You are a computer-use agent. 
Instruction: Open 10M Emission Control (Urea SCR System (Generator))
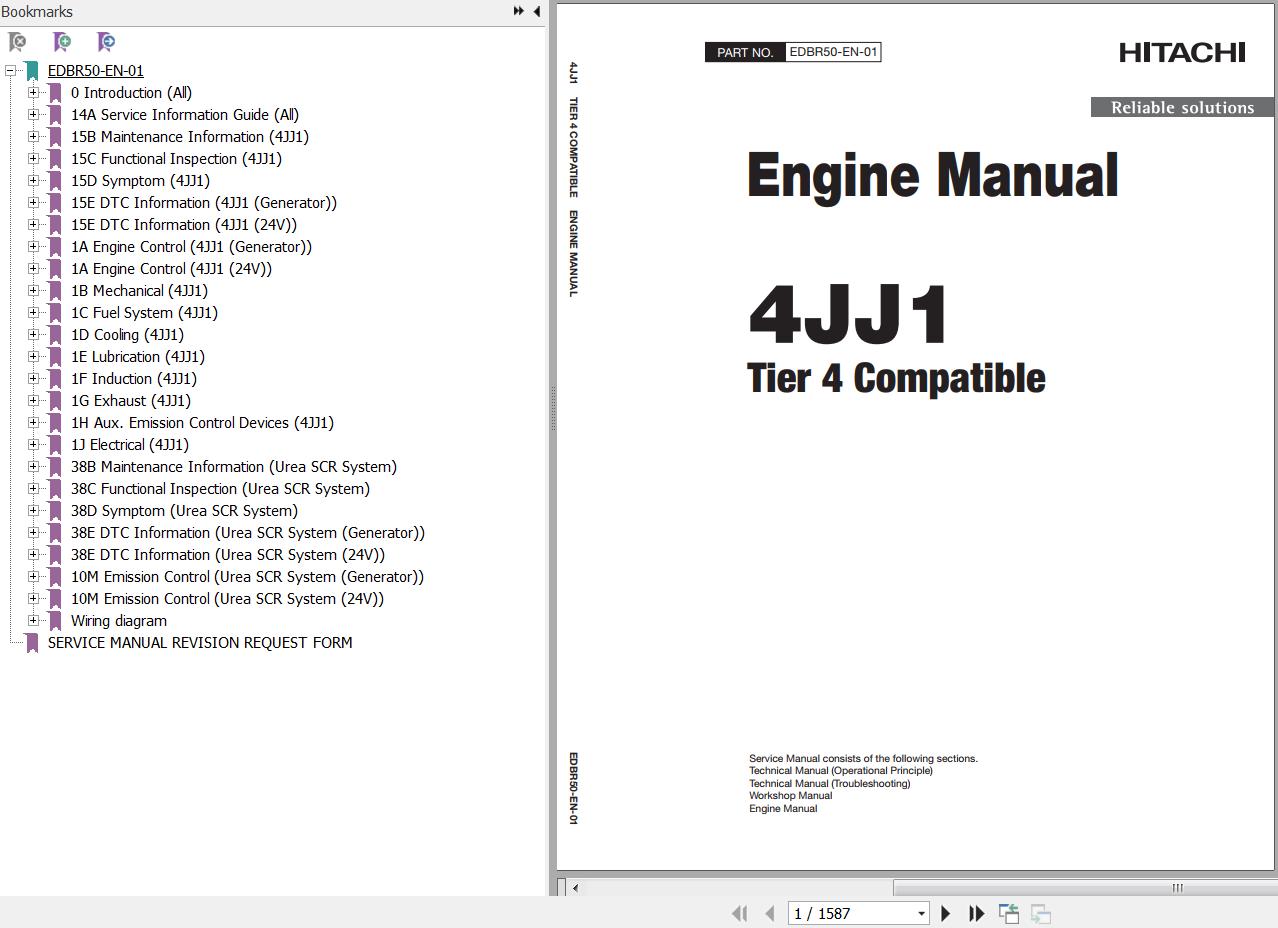[x=247, y=577]
